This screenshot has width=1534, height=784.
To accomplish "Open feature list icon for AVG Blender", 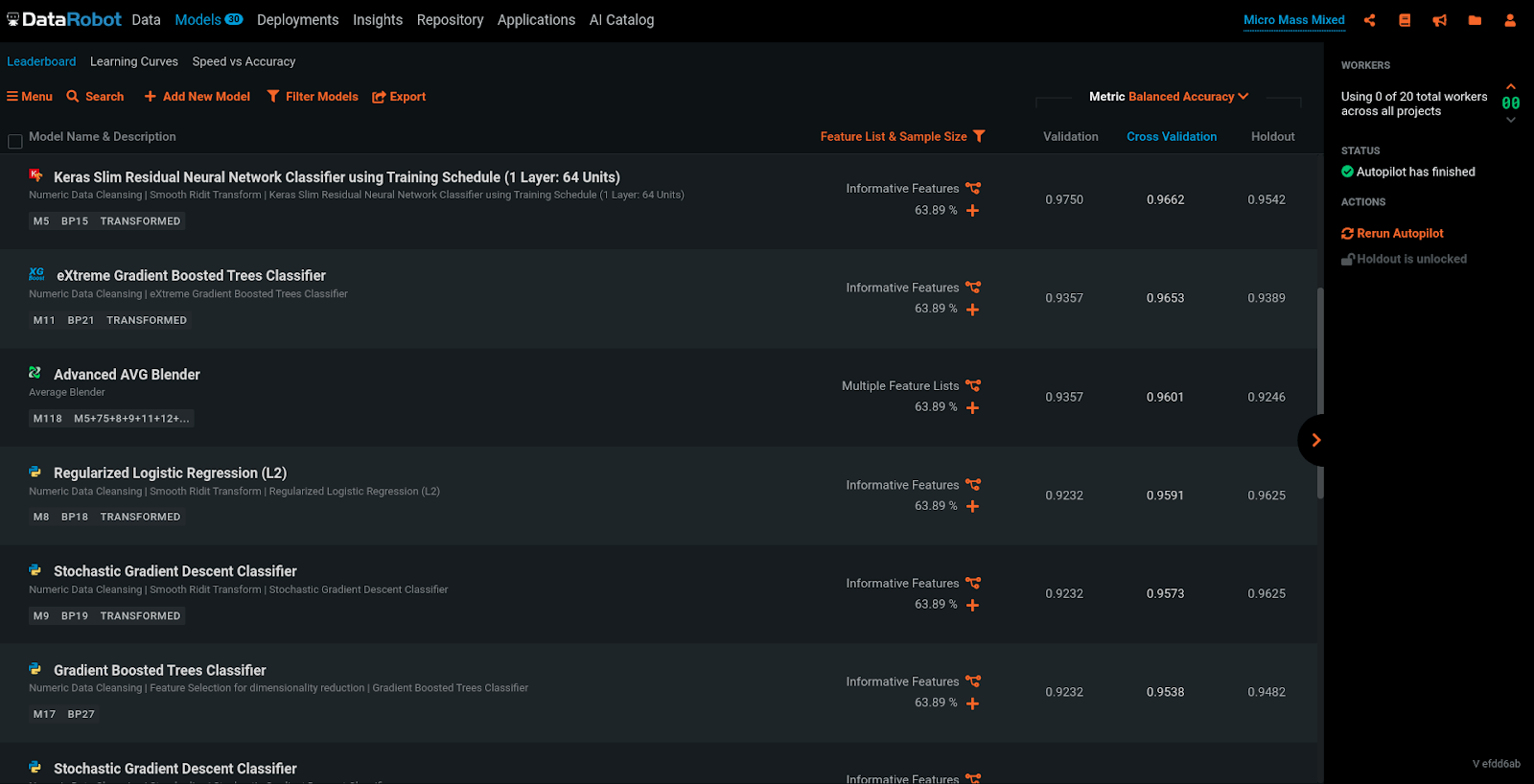I will [973, 385].
